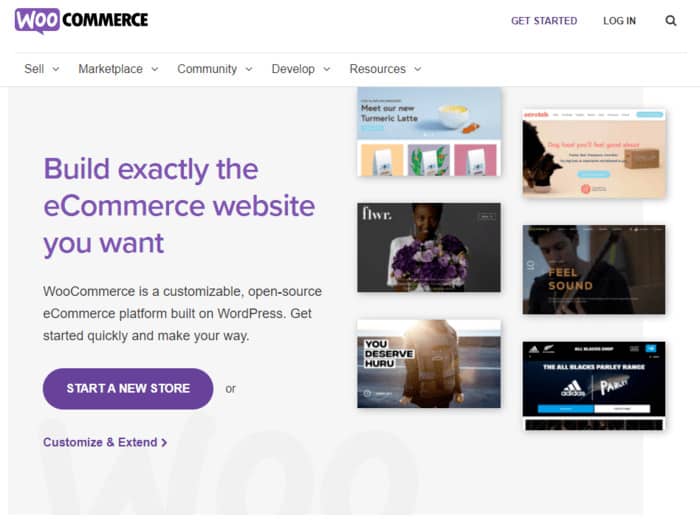Click the START A NEW STORE button
This screenshot has height=521, width=700.
pyautogui.click(x=128, y=388)
